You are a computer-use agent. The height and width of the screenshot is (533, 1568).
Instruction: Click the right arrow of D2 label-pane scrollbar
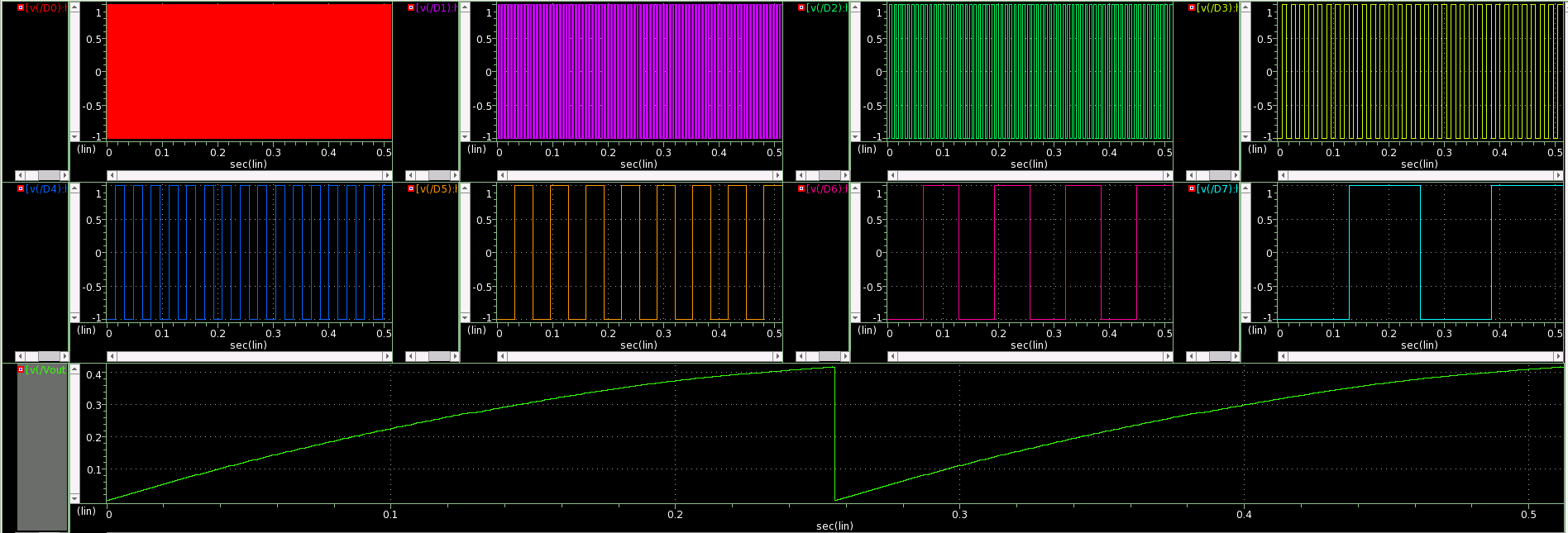845,175
